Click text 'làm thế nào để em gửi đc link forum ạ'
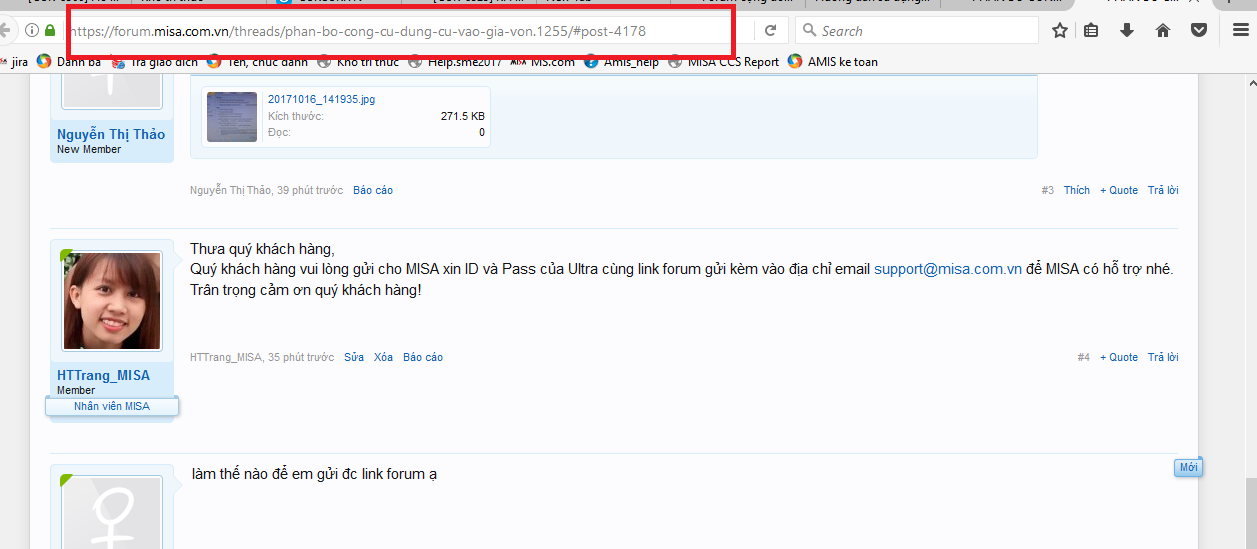 [x=314, y=474]
